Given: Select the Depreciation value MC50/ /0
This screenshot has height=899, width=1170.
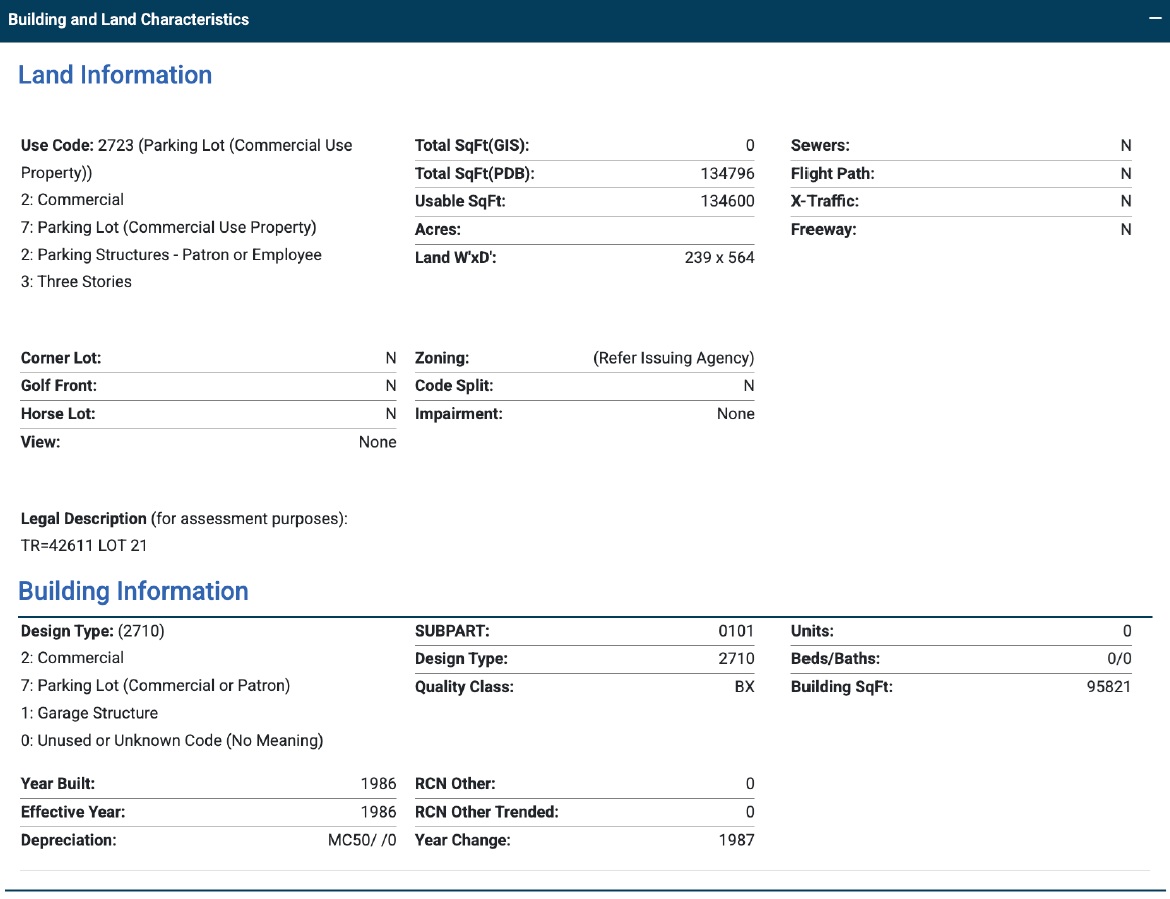Looking at the screenshot, I should pos(362,840).
